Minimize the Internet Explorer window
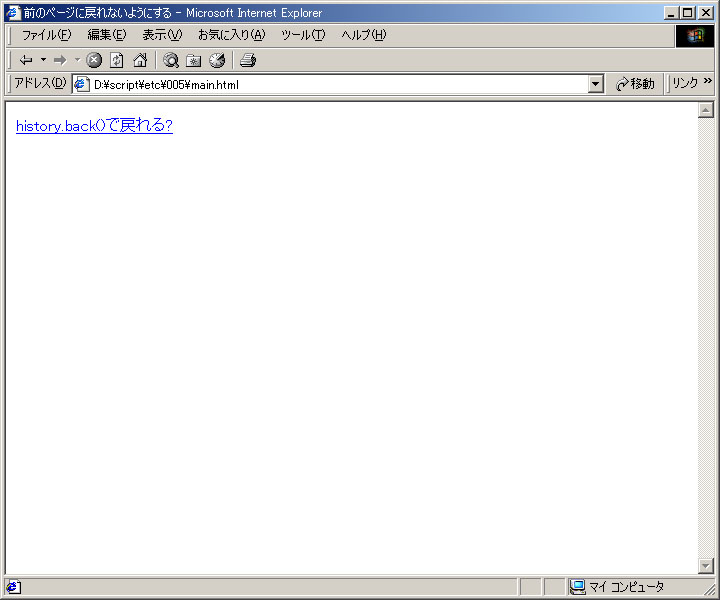 [671, 13]
